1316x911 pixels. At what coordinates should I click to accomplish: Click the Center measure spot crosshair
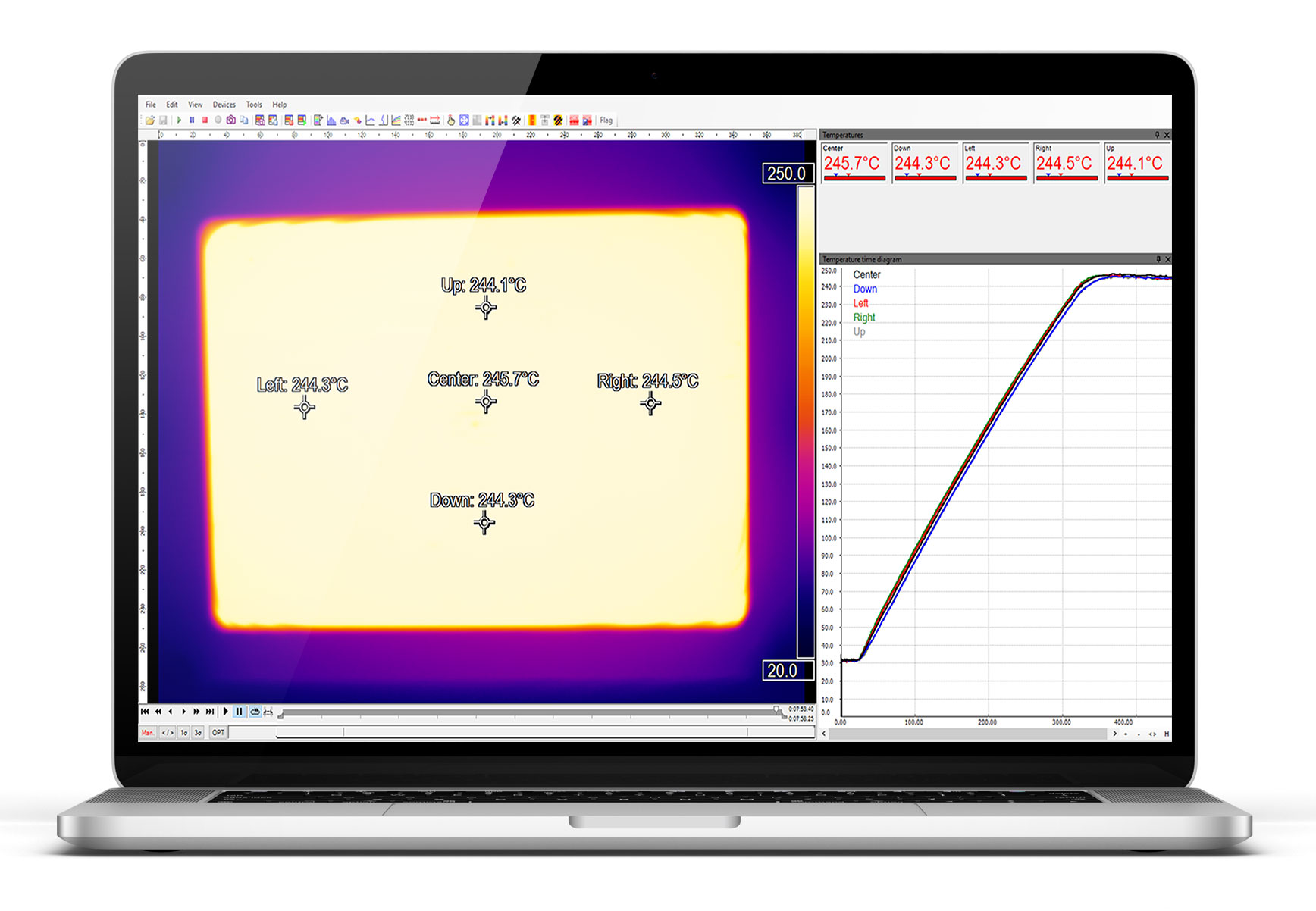coord(486,402)
